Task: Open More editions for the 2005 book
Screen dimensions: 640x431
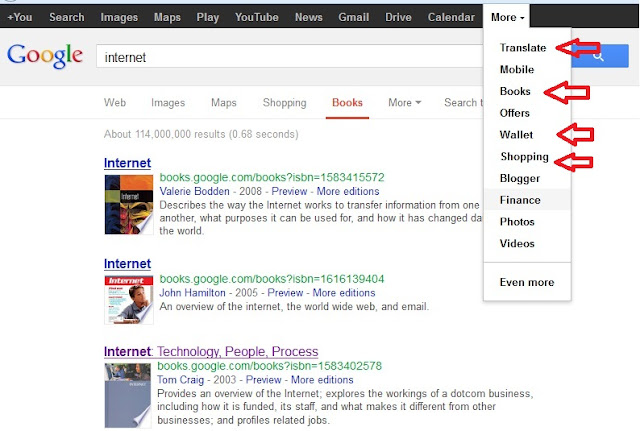Action: tap(344, 293)
